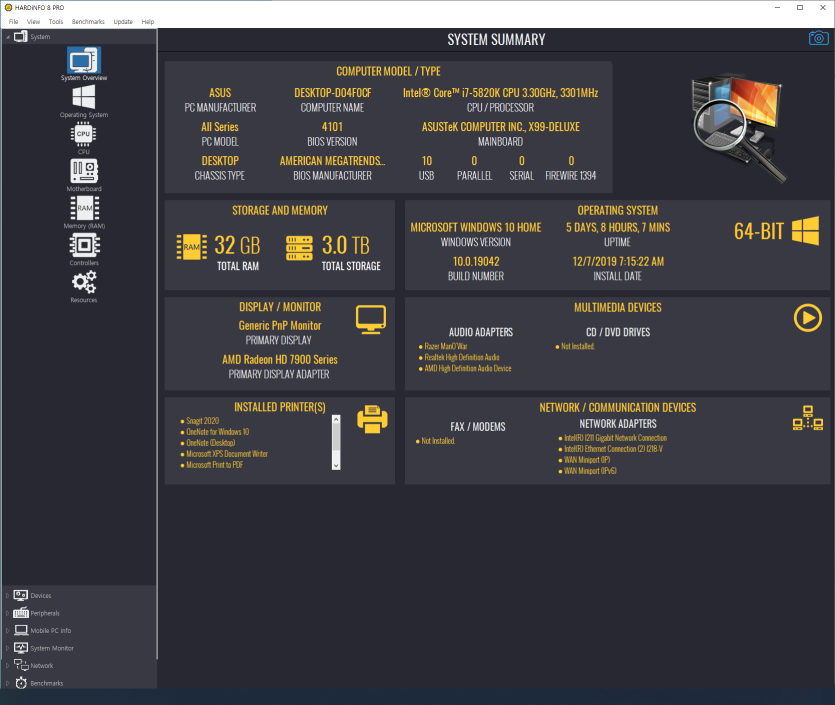Image resolution: width=835 pixels, height=705 pixels.
Task: Click the Microsoft Windows 10 Home text
Action: pyautogui.click(x=476, y=227)
